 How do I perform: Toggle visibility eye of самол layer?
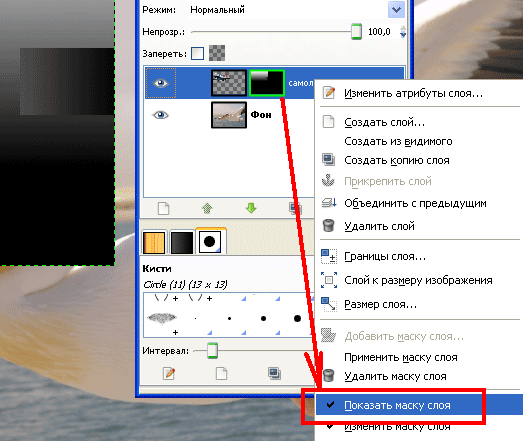[x=160, y=83]
